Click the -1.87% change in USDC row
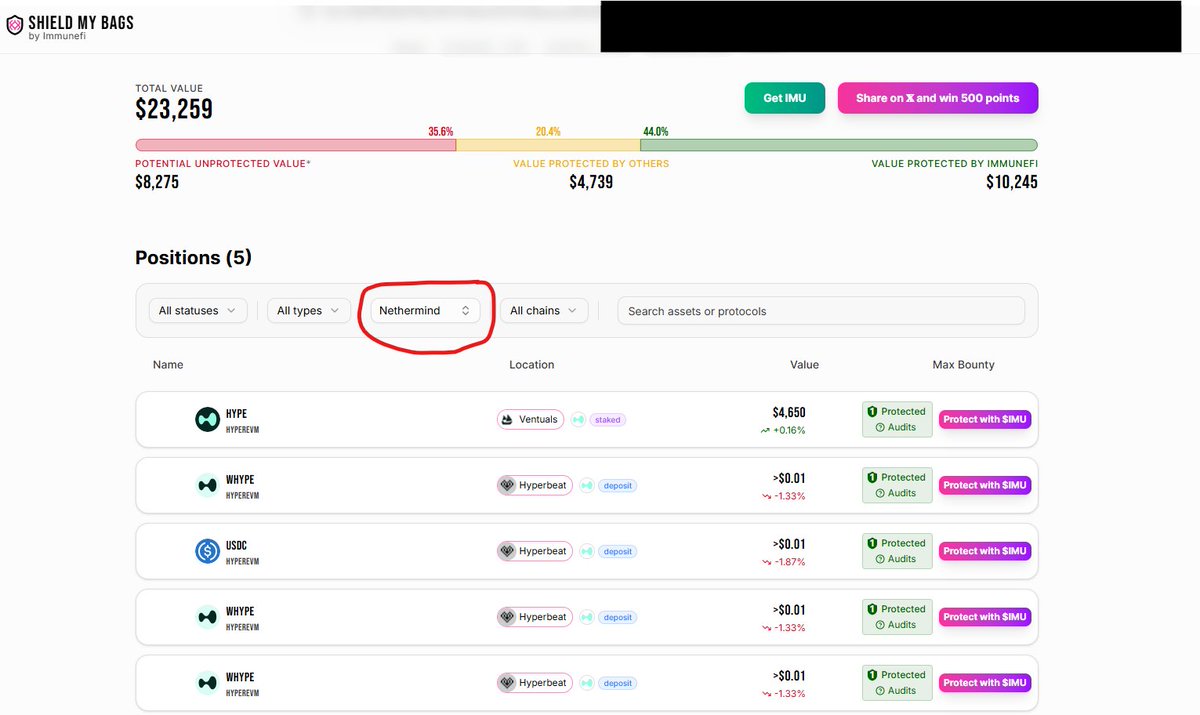The image size is (1200, 715). [x=790, y=562]
